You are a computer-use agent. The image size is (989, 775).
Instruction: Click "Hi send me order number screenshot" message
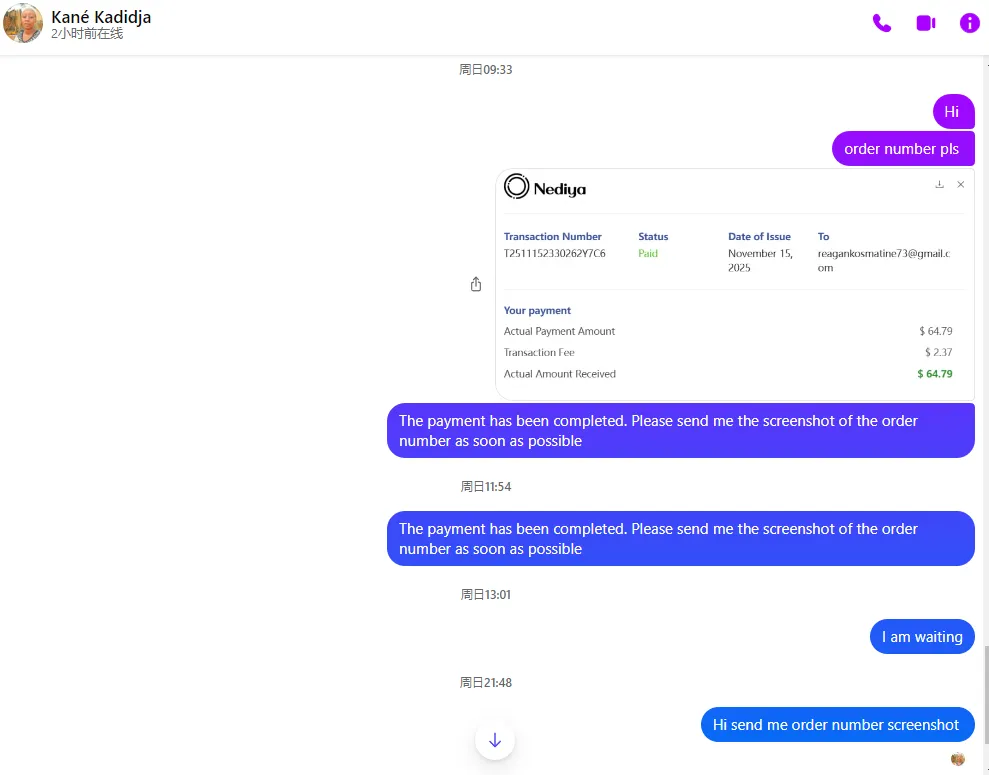[836, 725]
